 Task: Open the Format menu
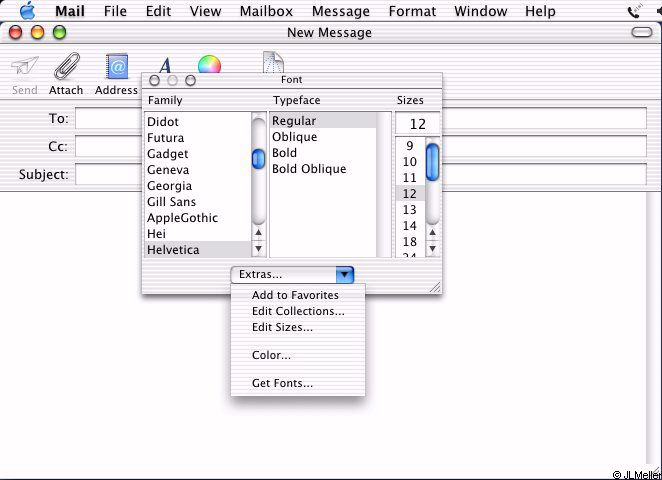(x=412, y=11)
